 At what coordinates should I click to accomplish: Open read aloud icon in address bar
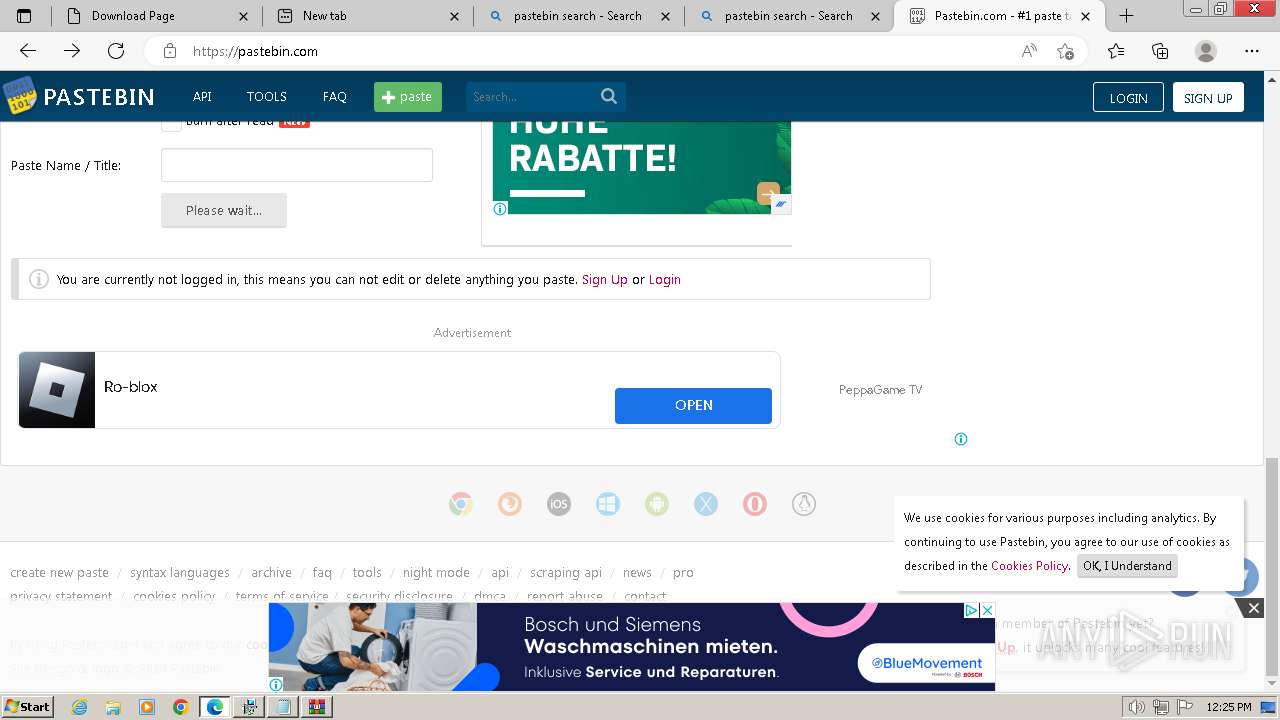(1029, 51)
